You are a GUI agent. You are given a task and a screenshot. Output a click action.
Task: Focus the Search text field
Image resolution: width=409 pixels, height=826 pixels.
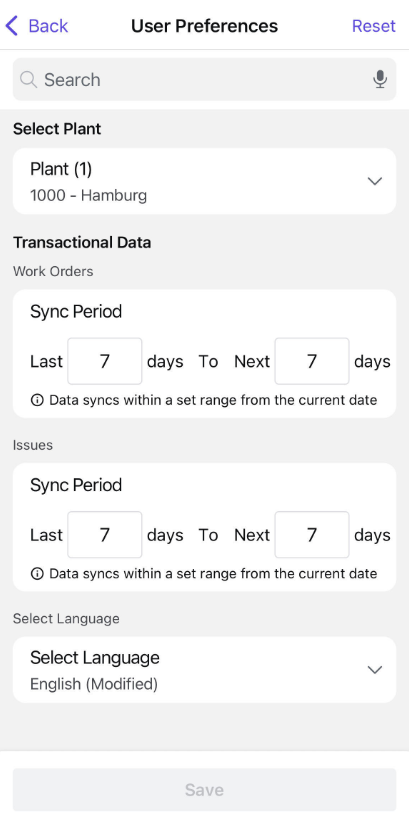204,80
